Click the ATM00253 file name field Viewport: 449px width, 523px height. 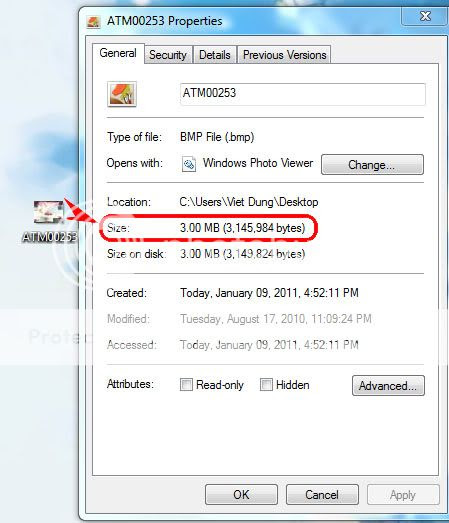point(303,94)
